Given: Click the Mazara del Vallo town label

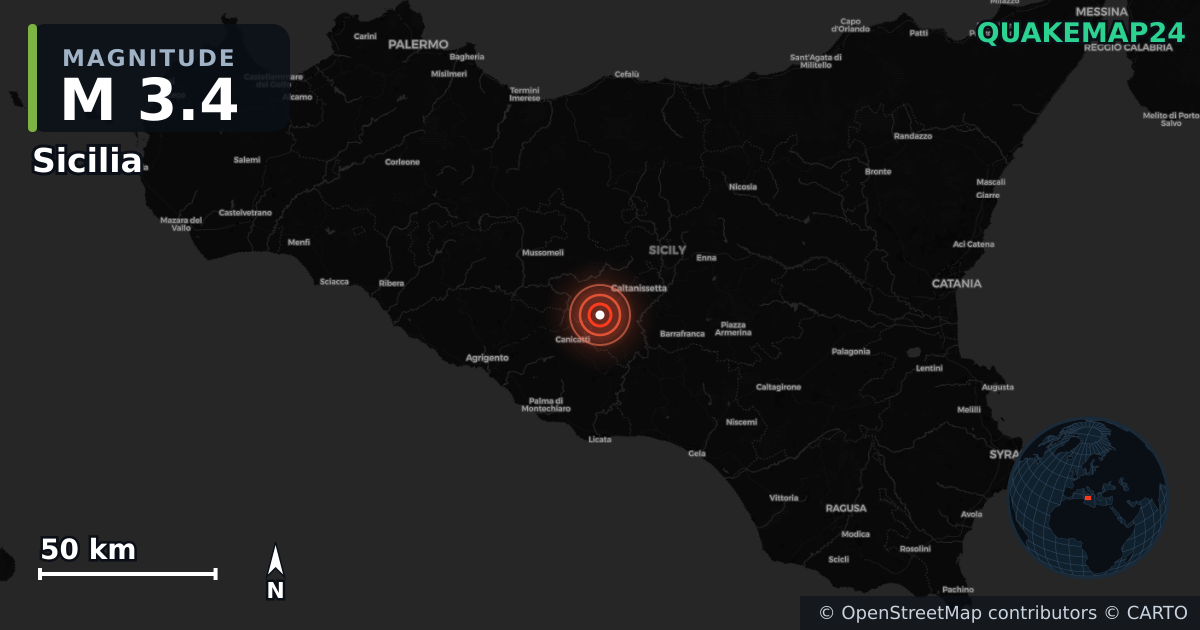Looking at the screenshot, I should 181,224.
